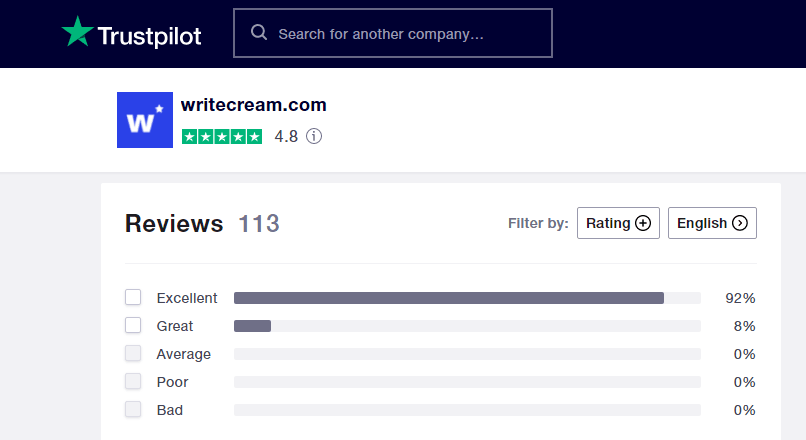Click the Excellent 92% rating bar
The image size is (806, 440).
tap(467, 298)
